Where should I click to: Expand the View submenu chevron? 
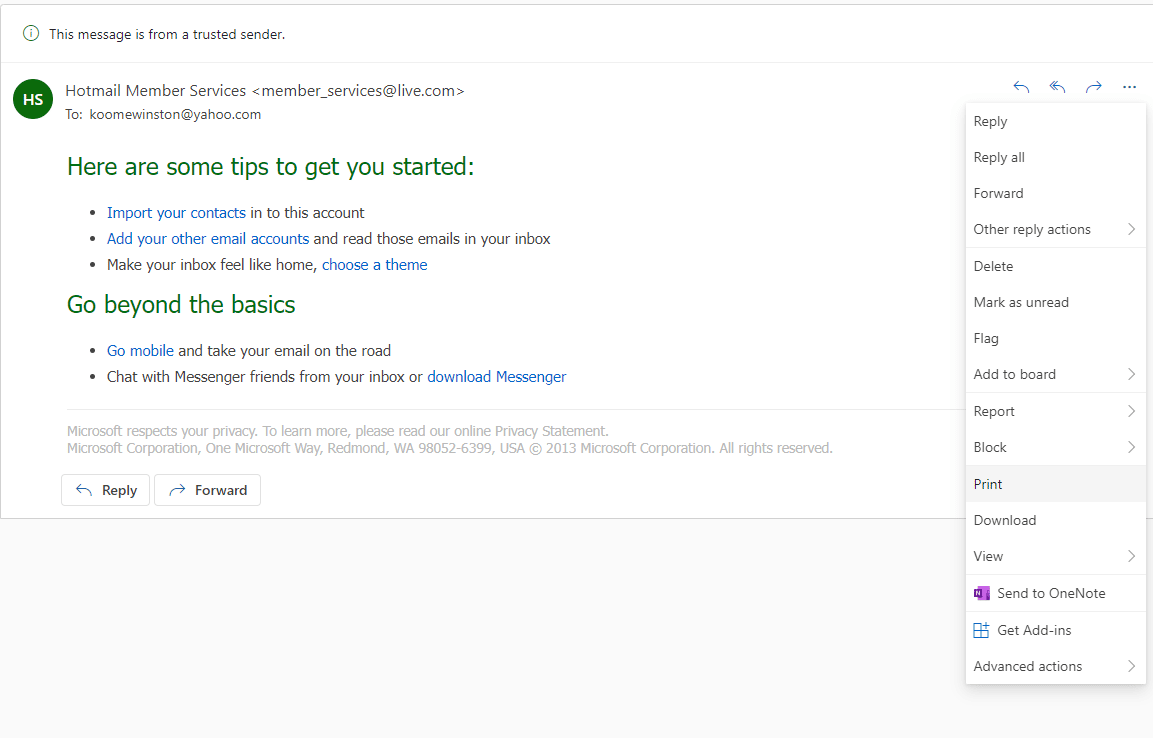pyautogui.click(x=1132, y=556)
